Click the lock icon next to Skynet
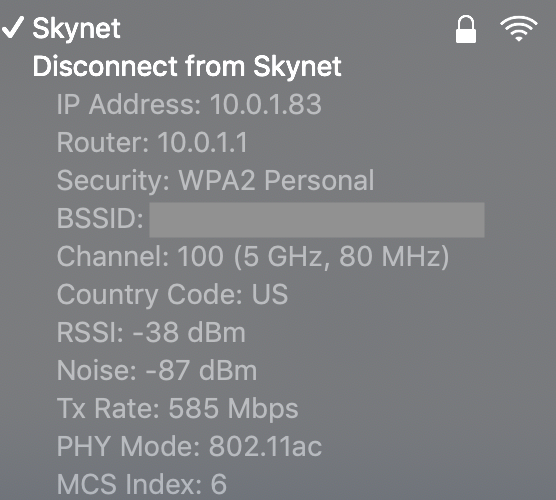The width and height of the screenshot is (556, 500). (466, 29)
